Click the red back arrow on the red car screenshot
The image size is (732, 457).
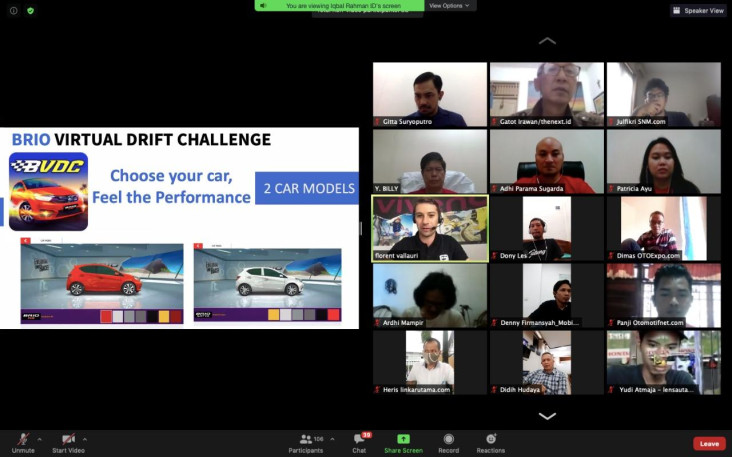[x=26, y=241]
